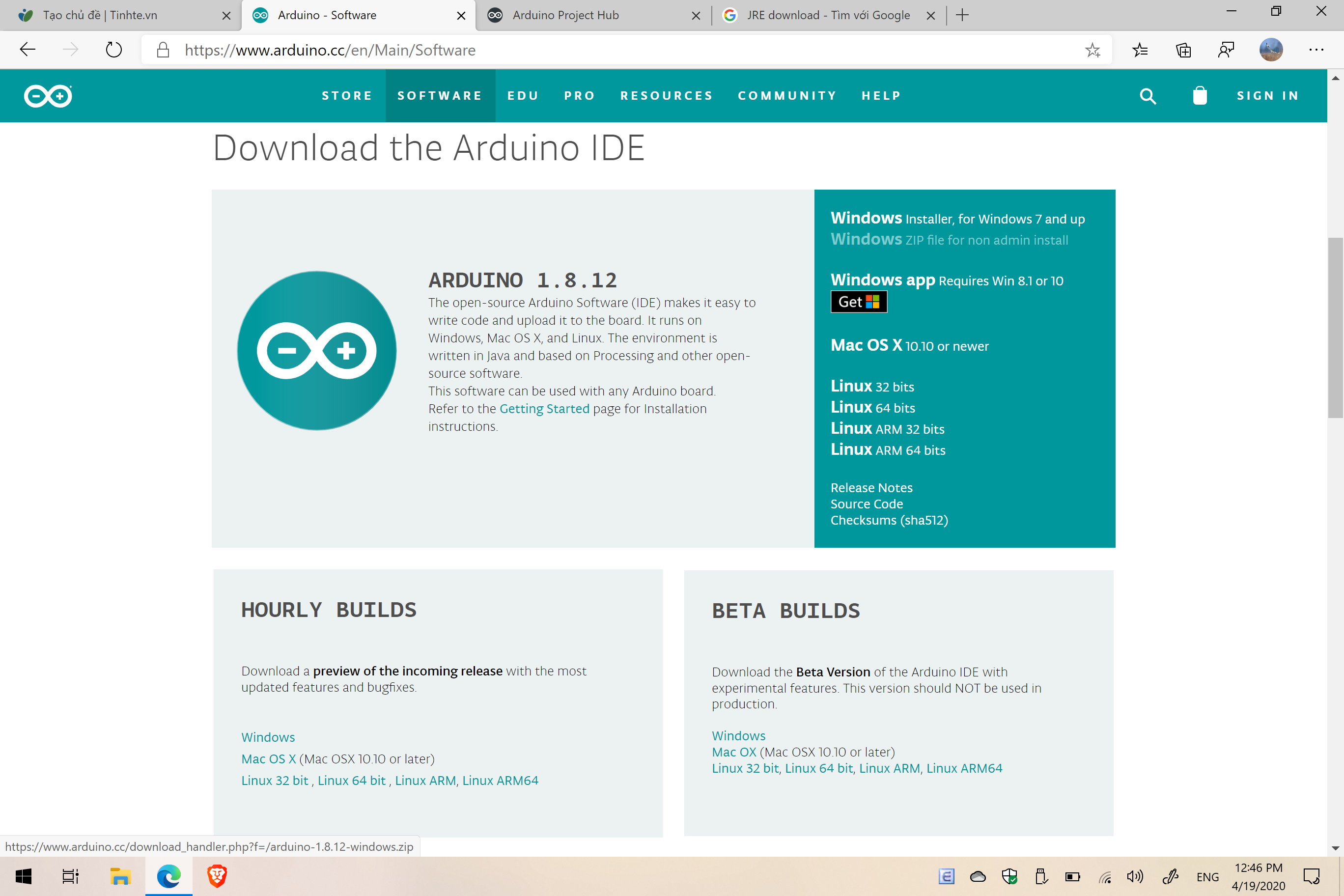The image size is (1344, 896).
Task: Click Linux ARM64 under Hourly Builds
Action: 500,781
